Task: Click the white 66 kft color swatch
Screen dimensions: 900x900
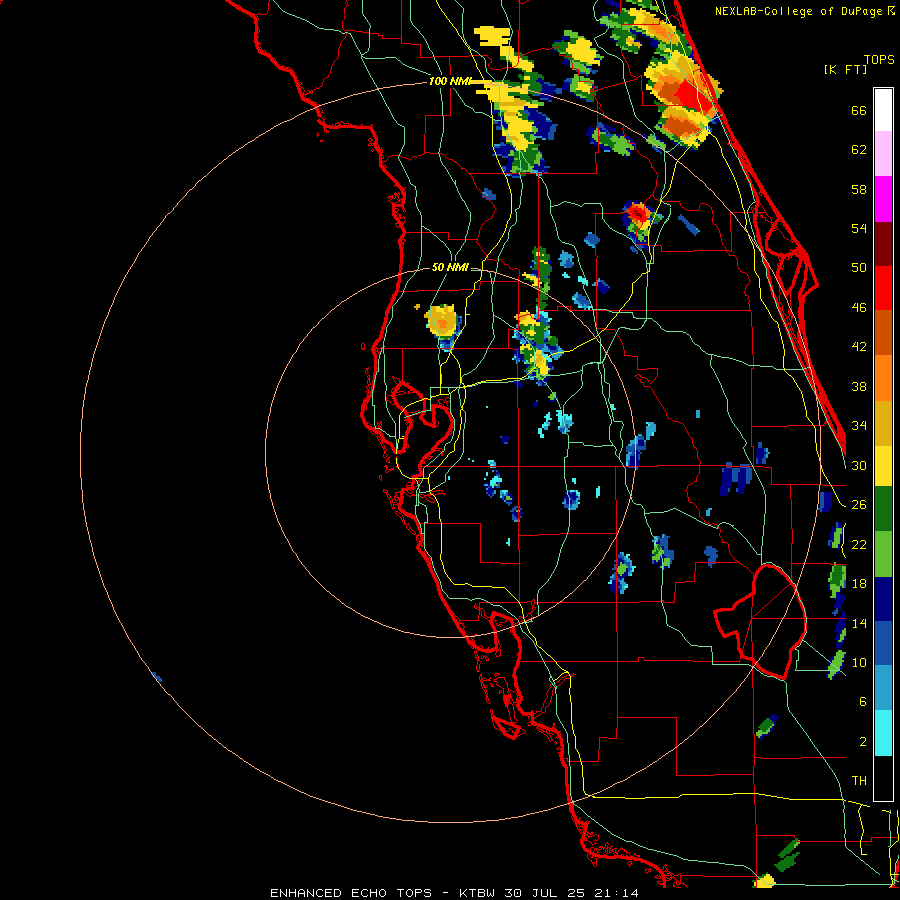Action: point(883,110)
